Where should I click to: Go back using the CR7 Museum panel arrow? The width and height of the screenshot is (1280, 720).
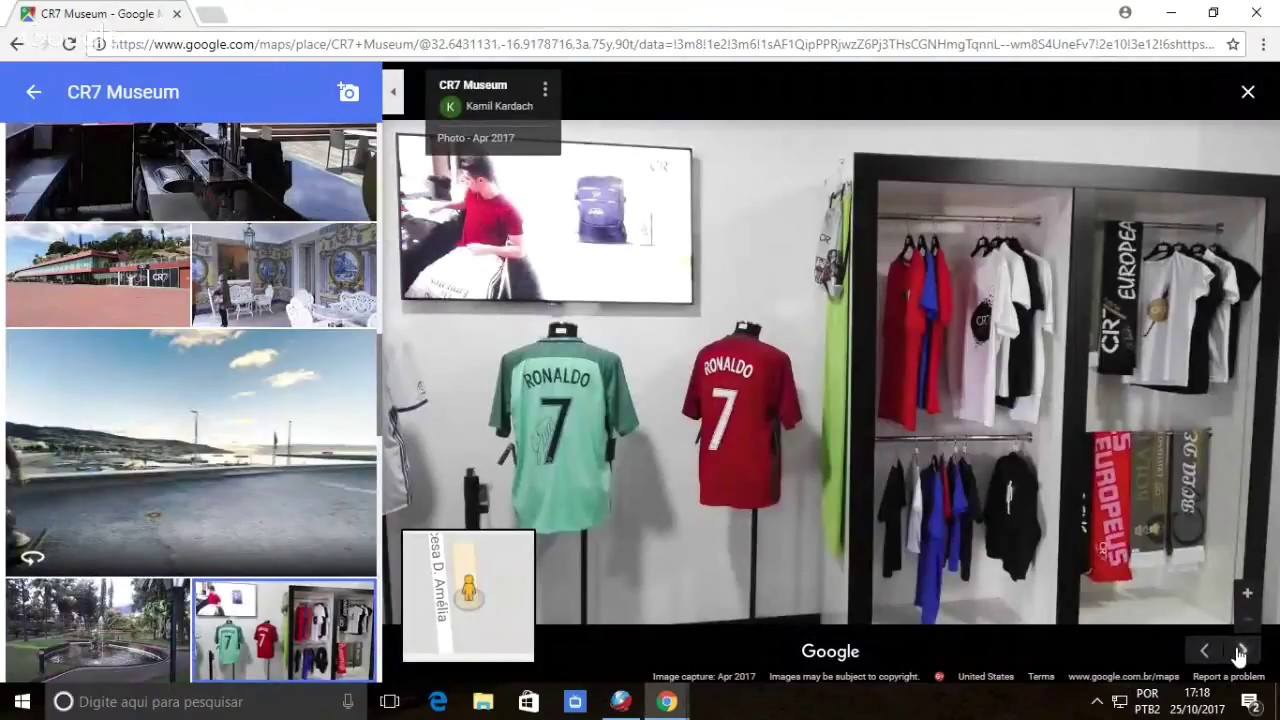(33, 92)
